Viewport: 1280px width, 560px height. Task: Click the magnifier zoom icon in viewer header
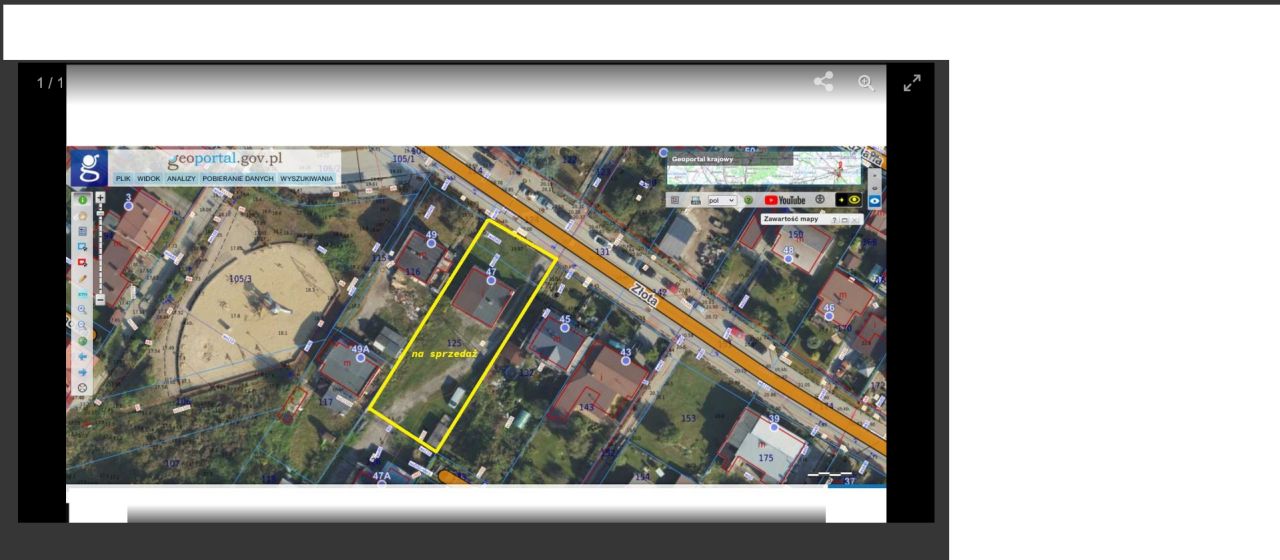point(866,83)
